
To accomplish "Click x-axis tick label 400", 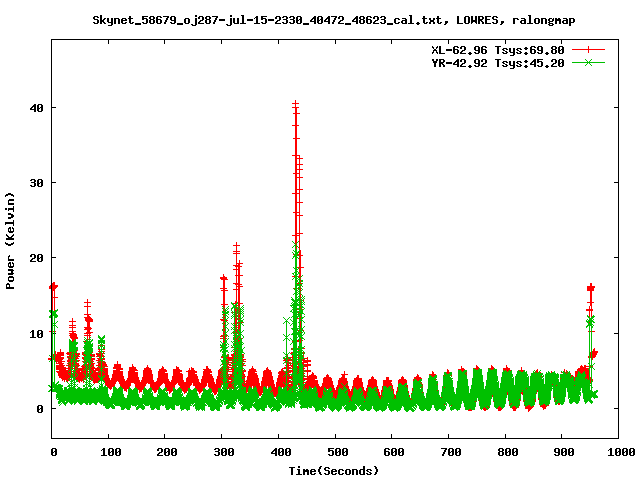I will pyautogui.click(x=280, y=452).
